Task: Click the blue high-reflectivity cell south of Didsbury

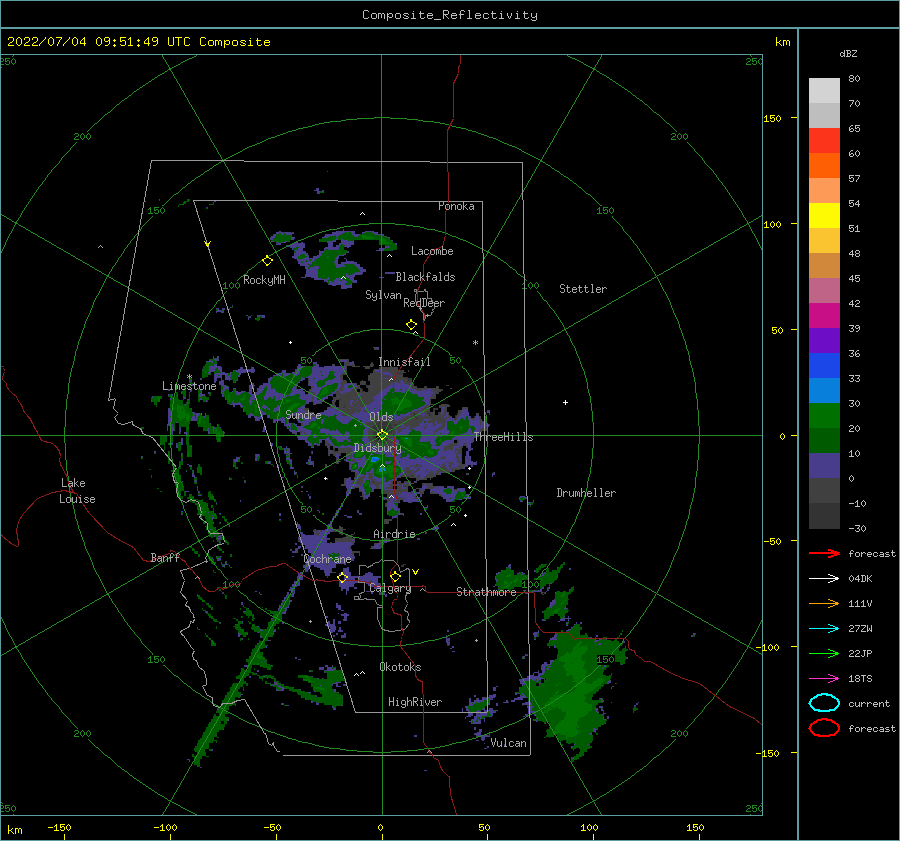Action: [x=375, y=460]
